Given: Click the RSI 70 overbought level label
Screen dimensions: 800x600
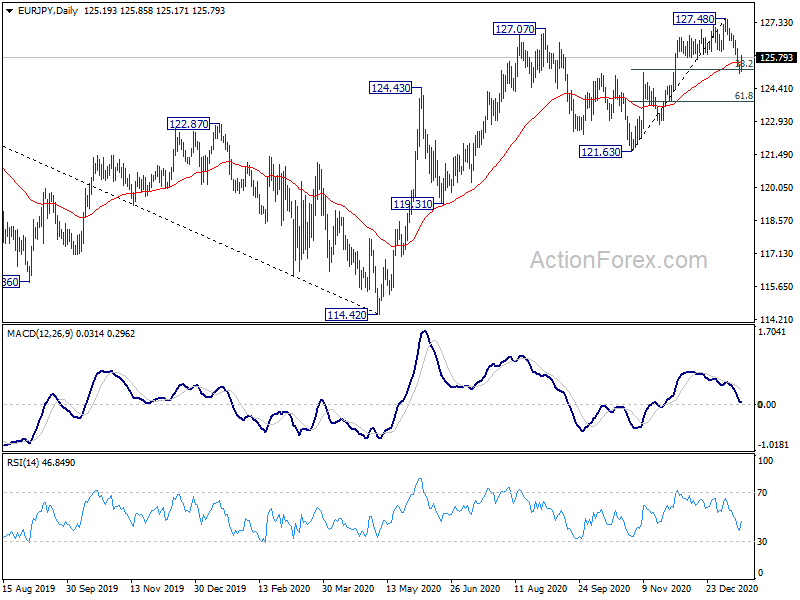Looking at the screenshot, I should click(762, 493).
